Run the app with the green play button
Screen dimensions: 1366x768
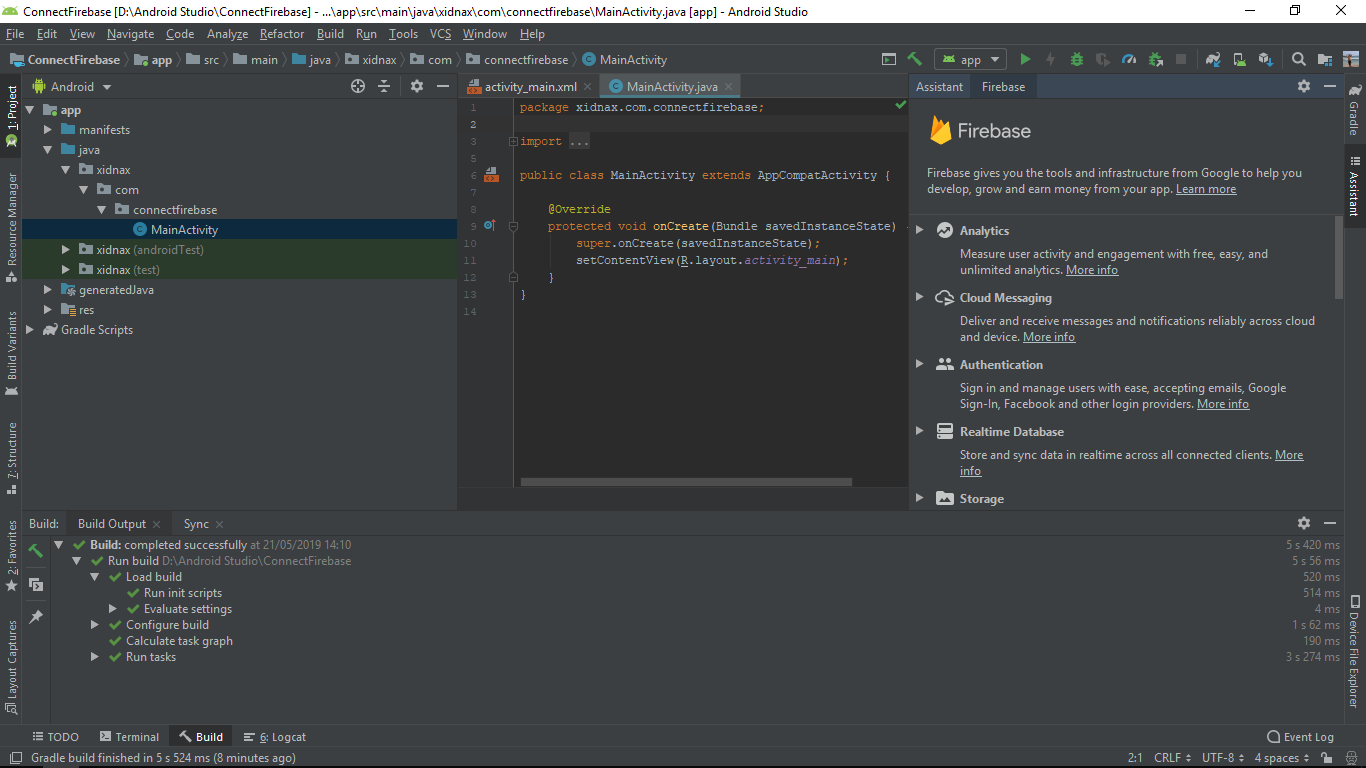pyautogui.click(x=1025, y=59)
